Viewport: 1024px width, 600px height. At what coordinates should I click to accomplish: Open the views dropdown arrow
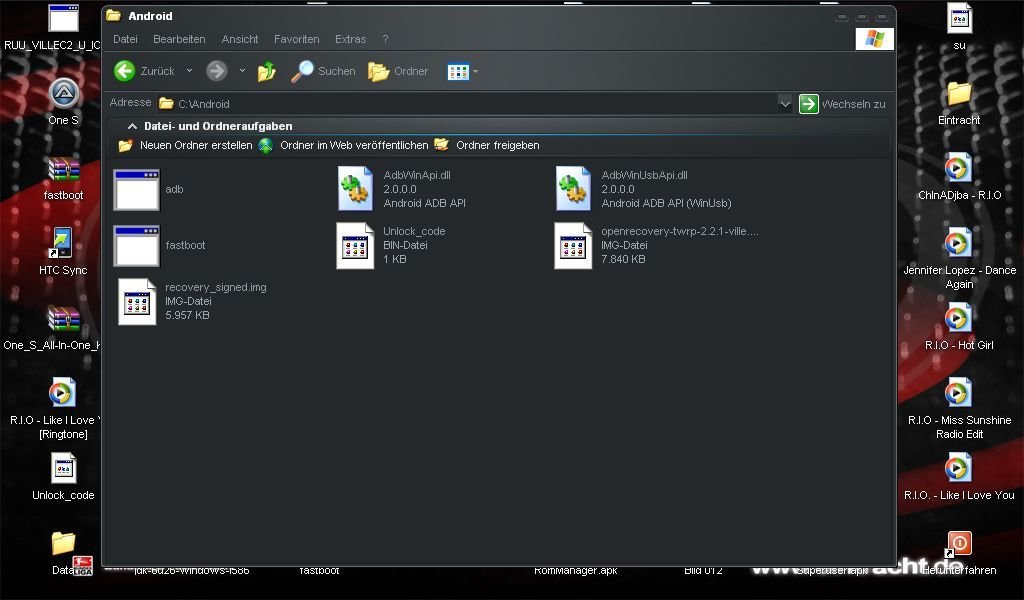(475, 72)
